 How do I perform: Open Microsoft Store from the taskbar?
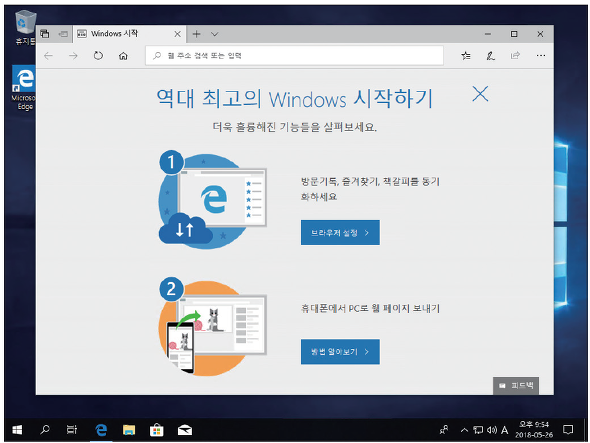[157, 429]
